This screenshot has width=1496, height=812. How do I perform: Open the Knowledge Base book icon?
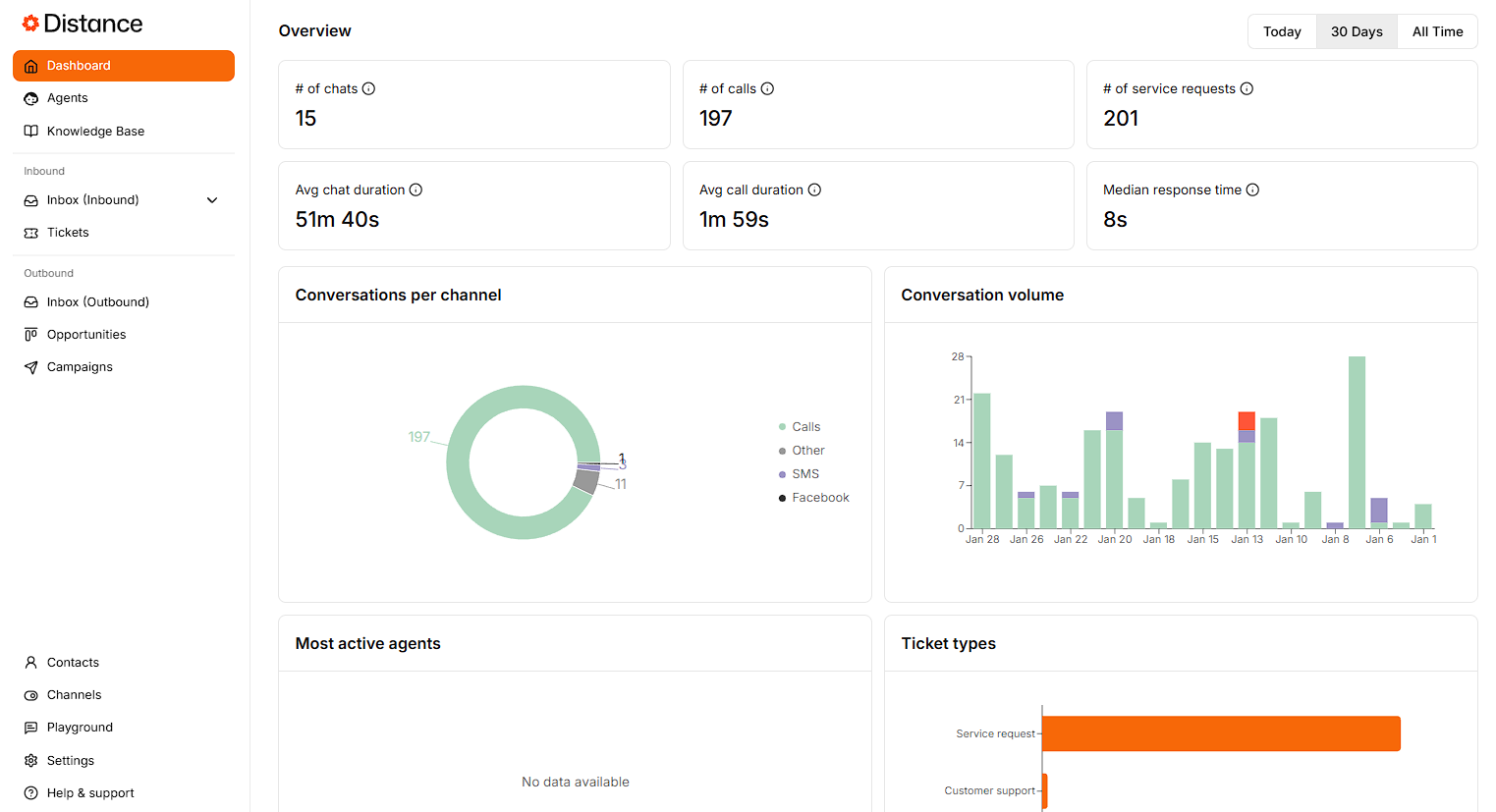(x=31, y=132)
